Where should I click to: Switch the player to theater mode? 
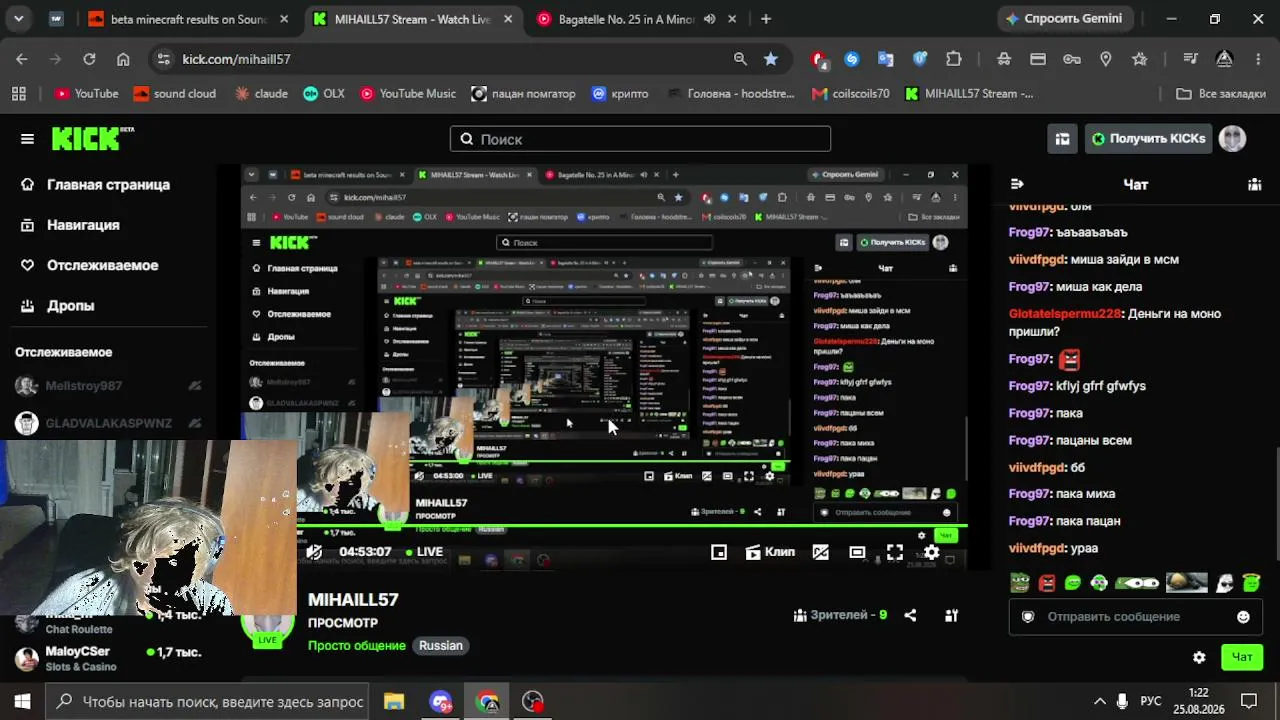pyautogui.click(x=857, y=552)
